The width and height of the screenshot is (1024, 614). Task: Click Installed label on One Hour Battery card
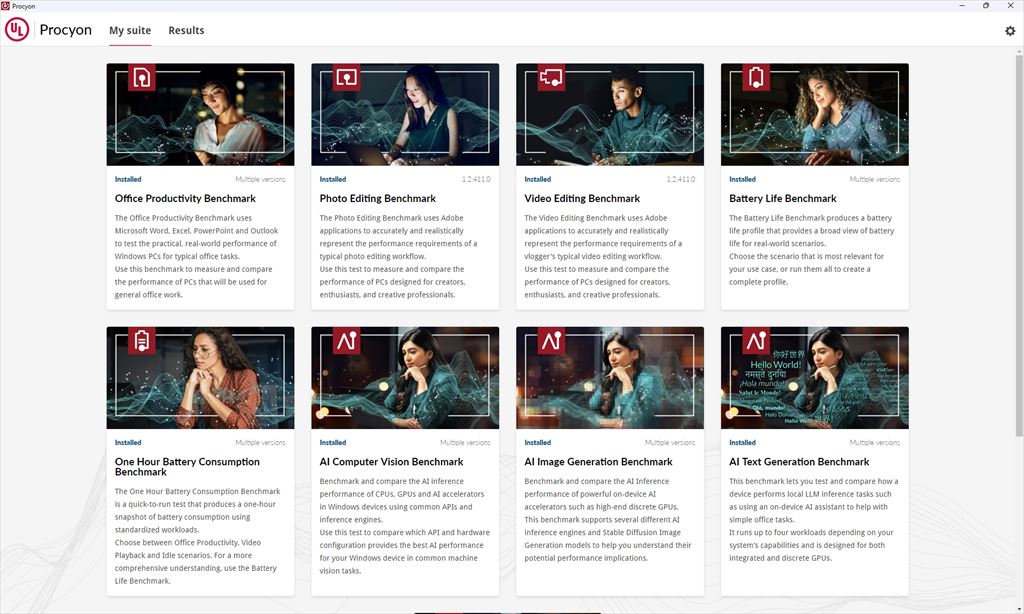tap(128, 442)
